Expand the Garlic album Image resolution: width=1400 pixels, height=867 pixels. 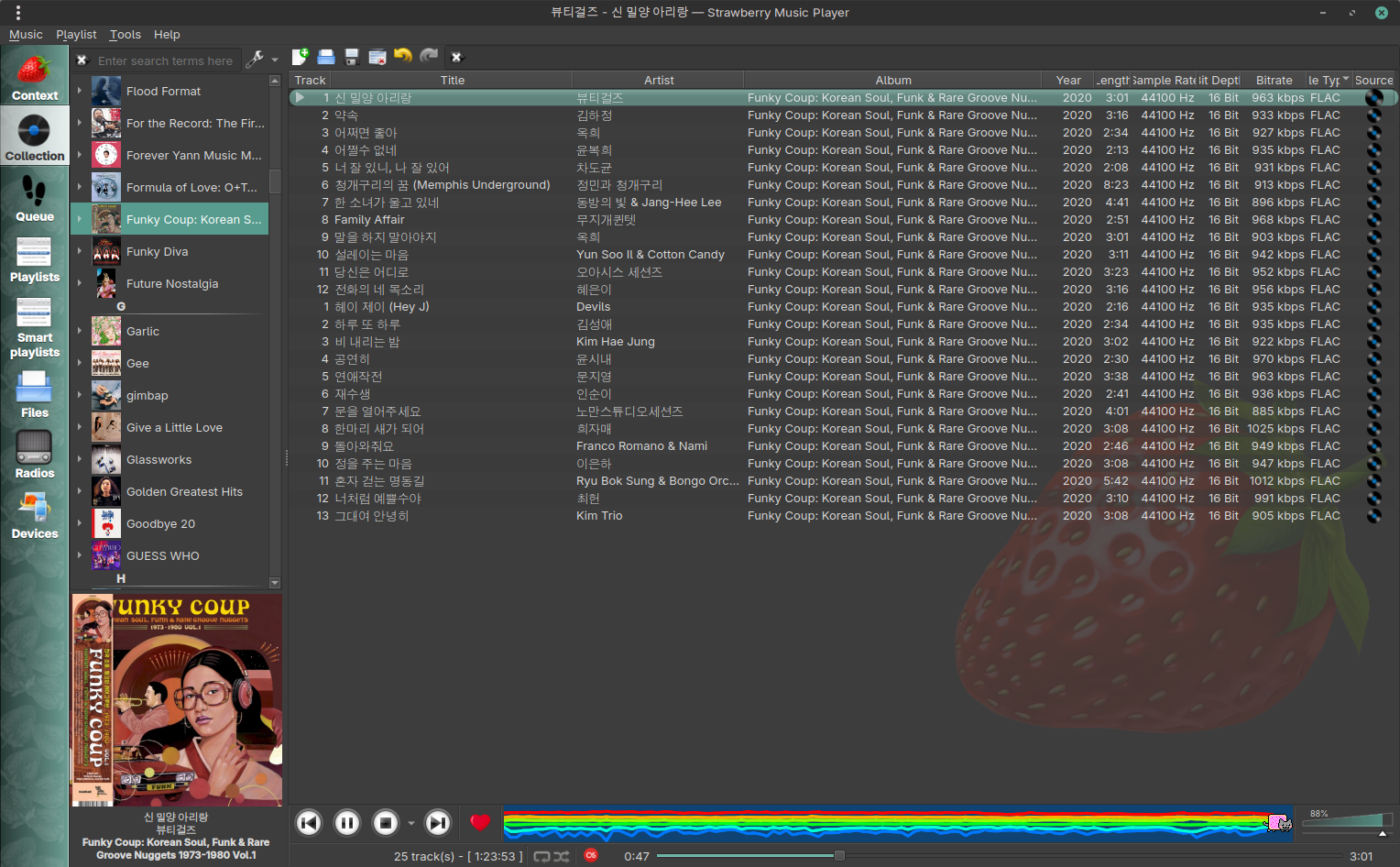80,331
